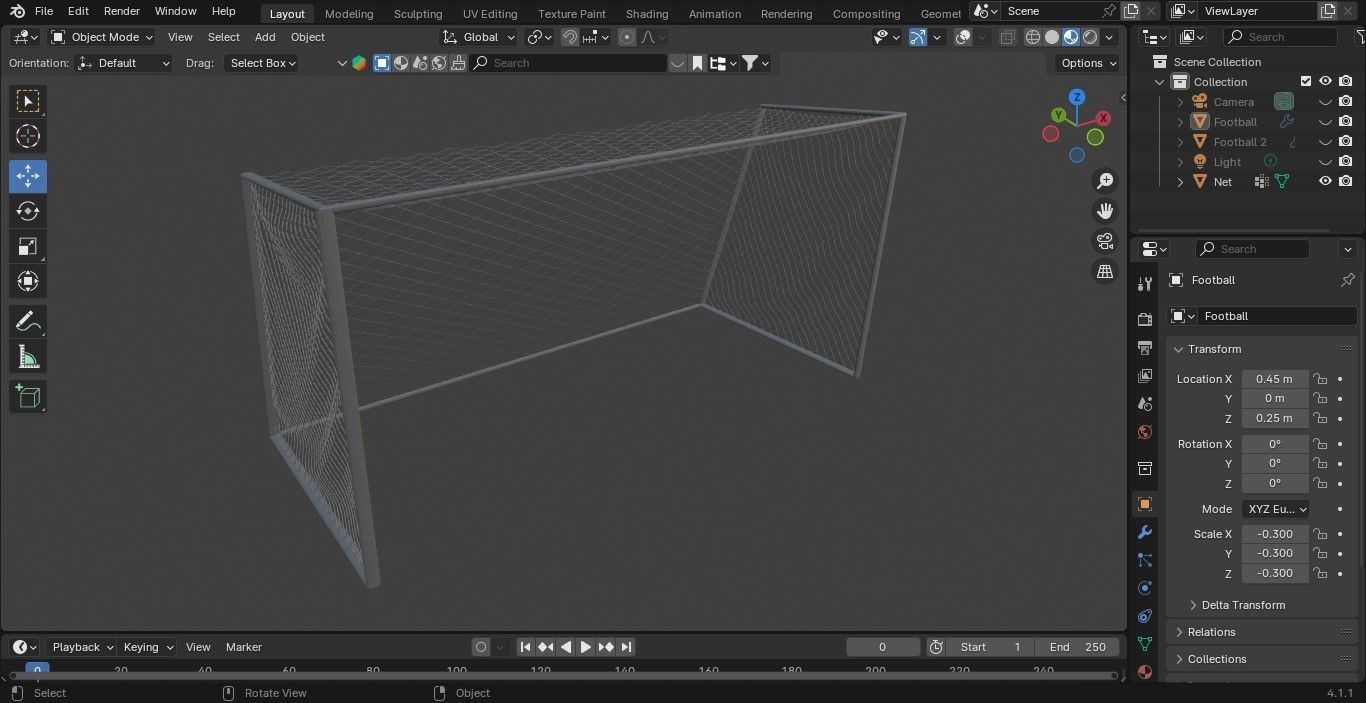The height and width of the screenshot is (703, 1366).
Task: Activate the Transform tool
Action: tap(28, 281)
